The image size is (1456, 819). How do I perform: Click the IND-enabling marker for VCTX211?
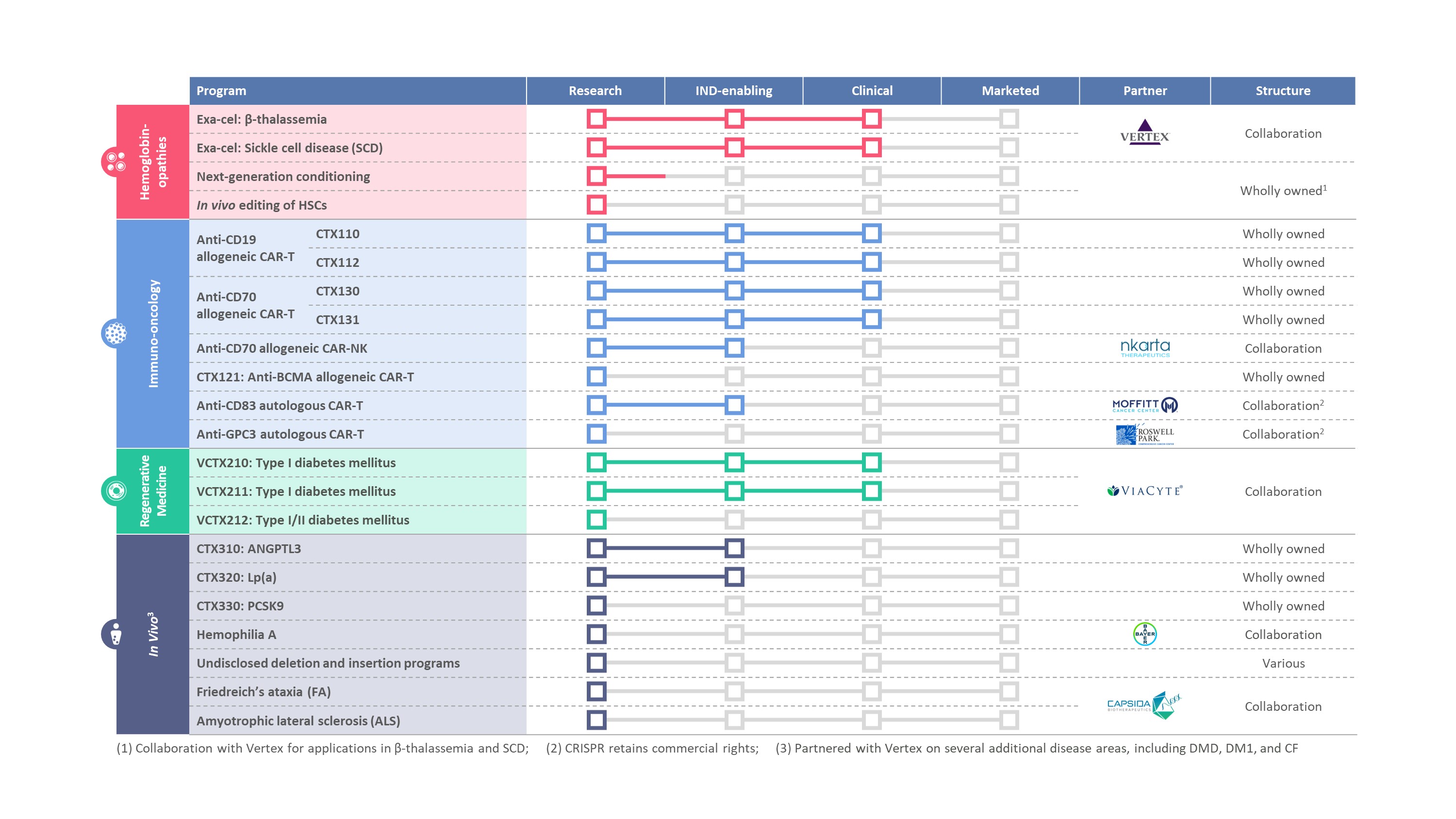coord(734,491)
